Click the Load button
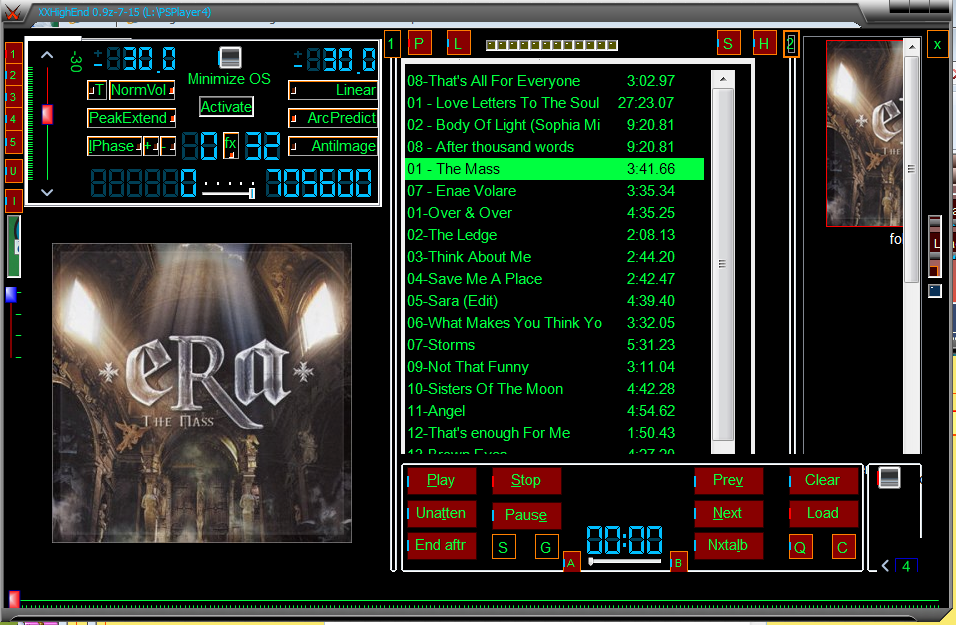The image size is (956, 625). [823, 513]
